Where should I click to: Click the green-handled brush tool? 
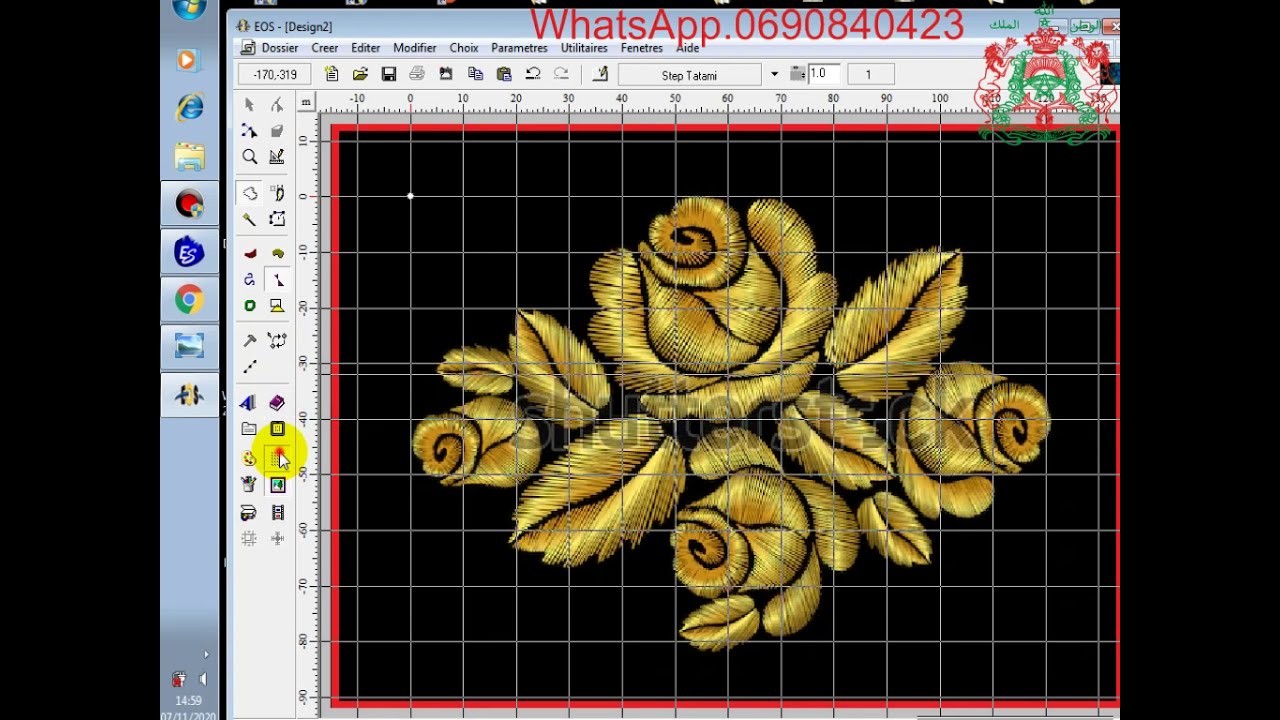coord(249,219)
